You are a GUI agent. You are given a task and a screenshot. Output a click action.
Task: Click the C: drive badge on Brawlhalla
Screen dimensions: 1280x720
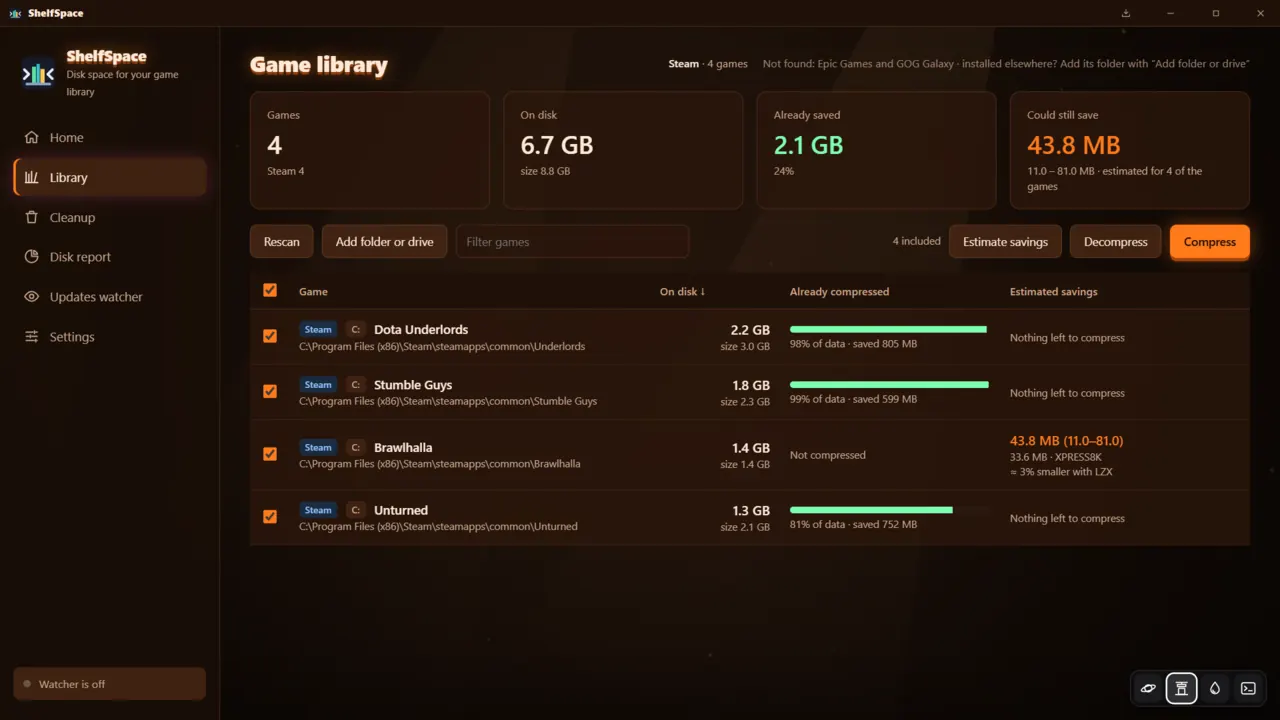(x=355, y=447)
